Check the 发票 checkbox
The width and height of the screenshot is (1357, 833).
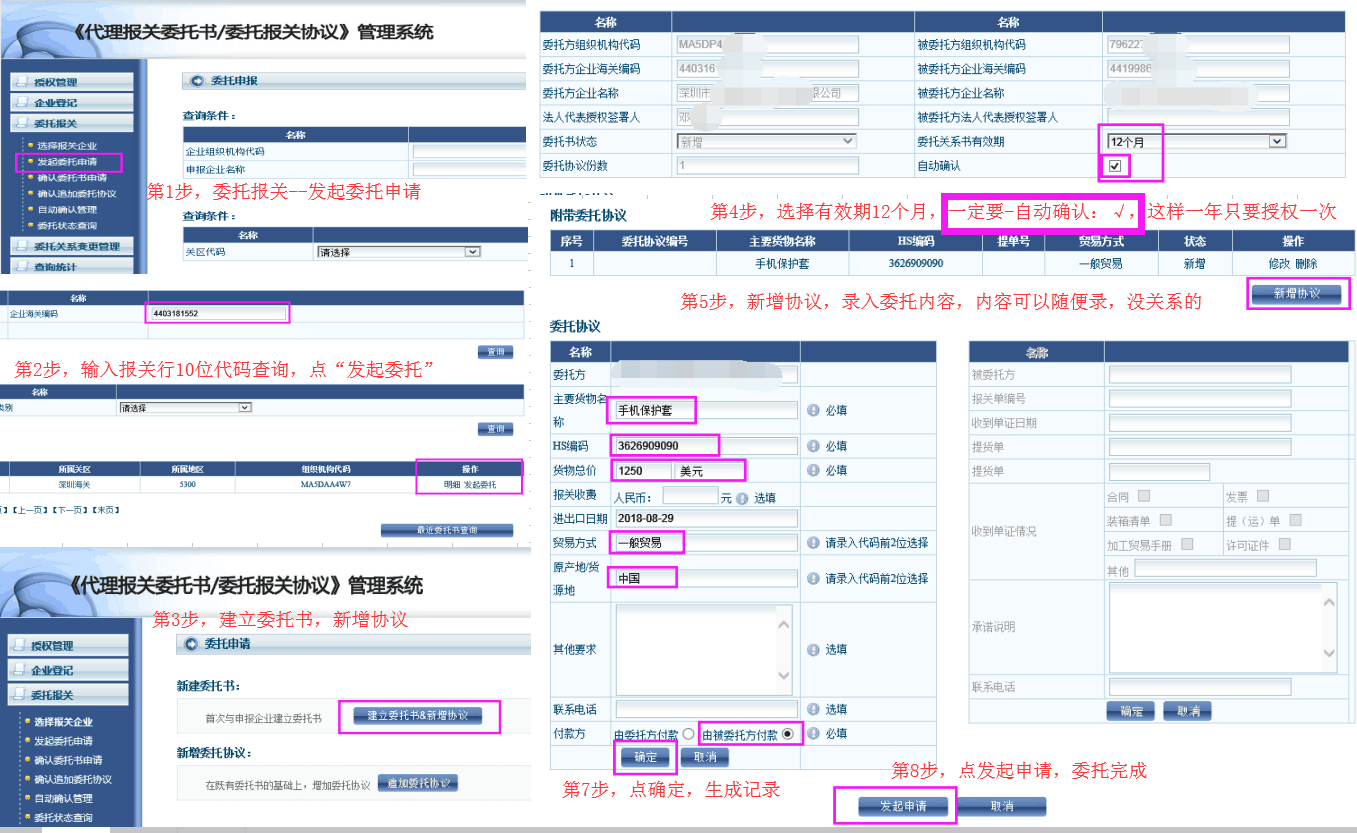pos(1263,495)
